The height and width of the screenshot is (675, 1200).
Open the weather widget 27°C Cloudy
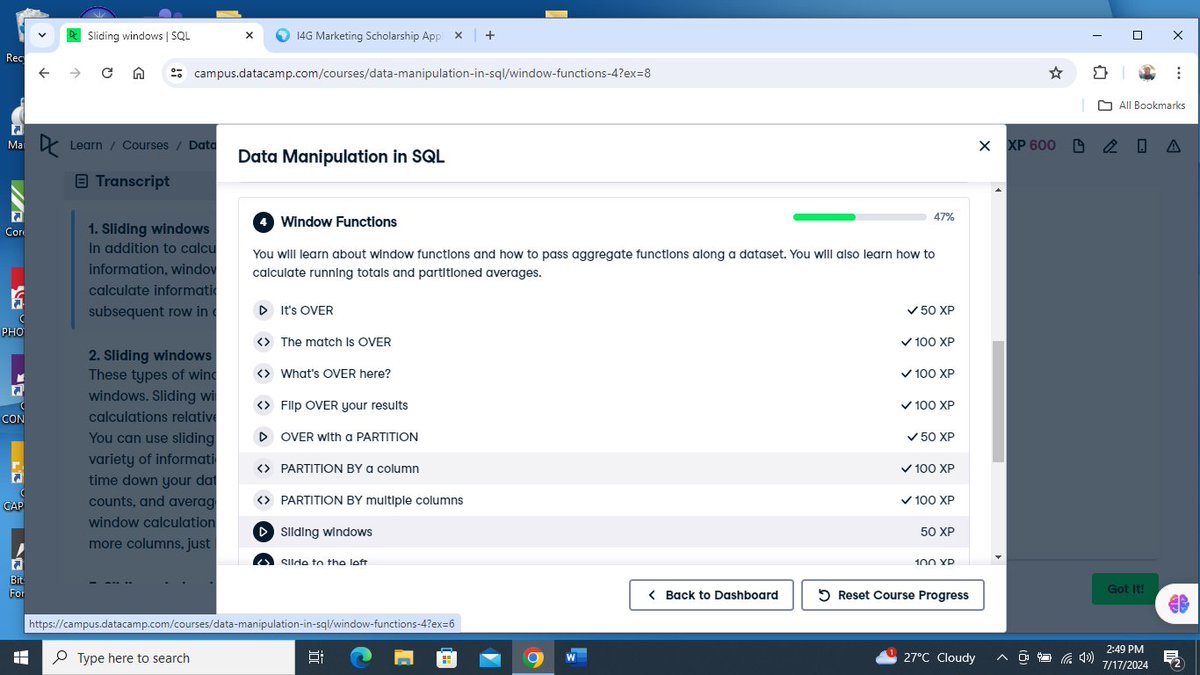click(x=926, y=657)
